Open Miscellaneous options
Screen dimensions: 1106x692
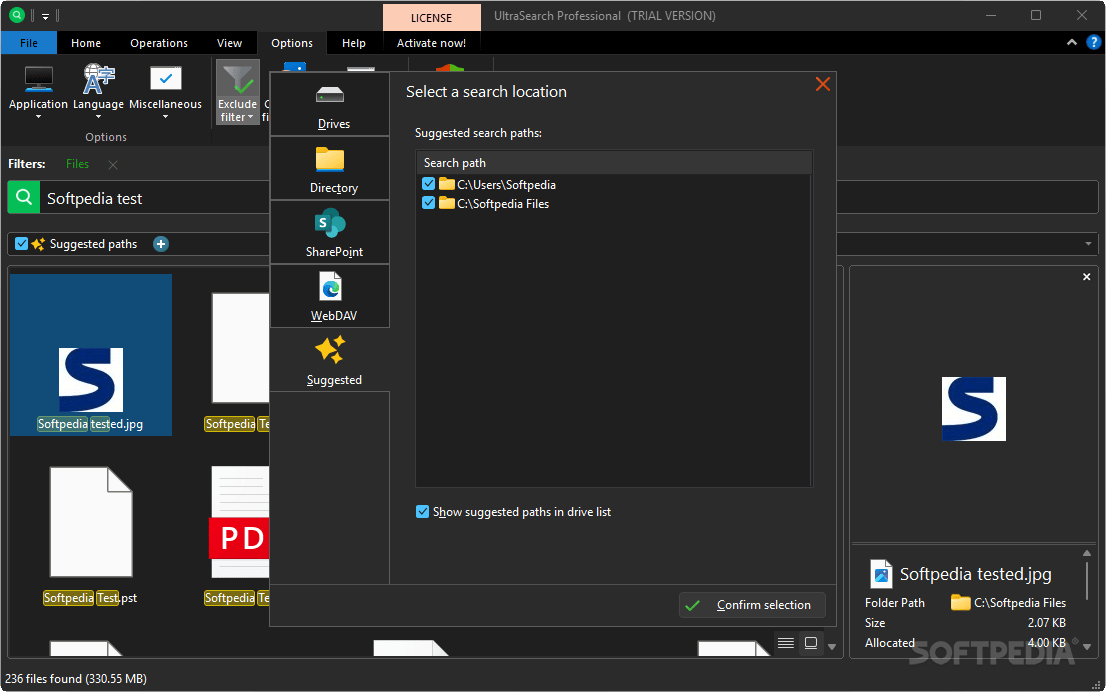point(164,90)
